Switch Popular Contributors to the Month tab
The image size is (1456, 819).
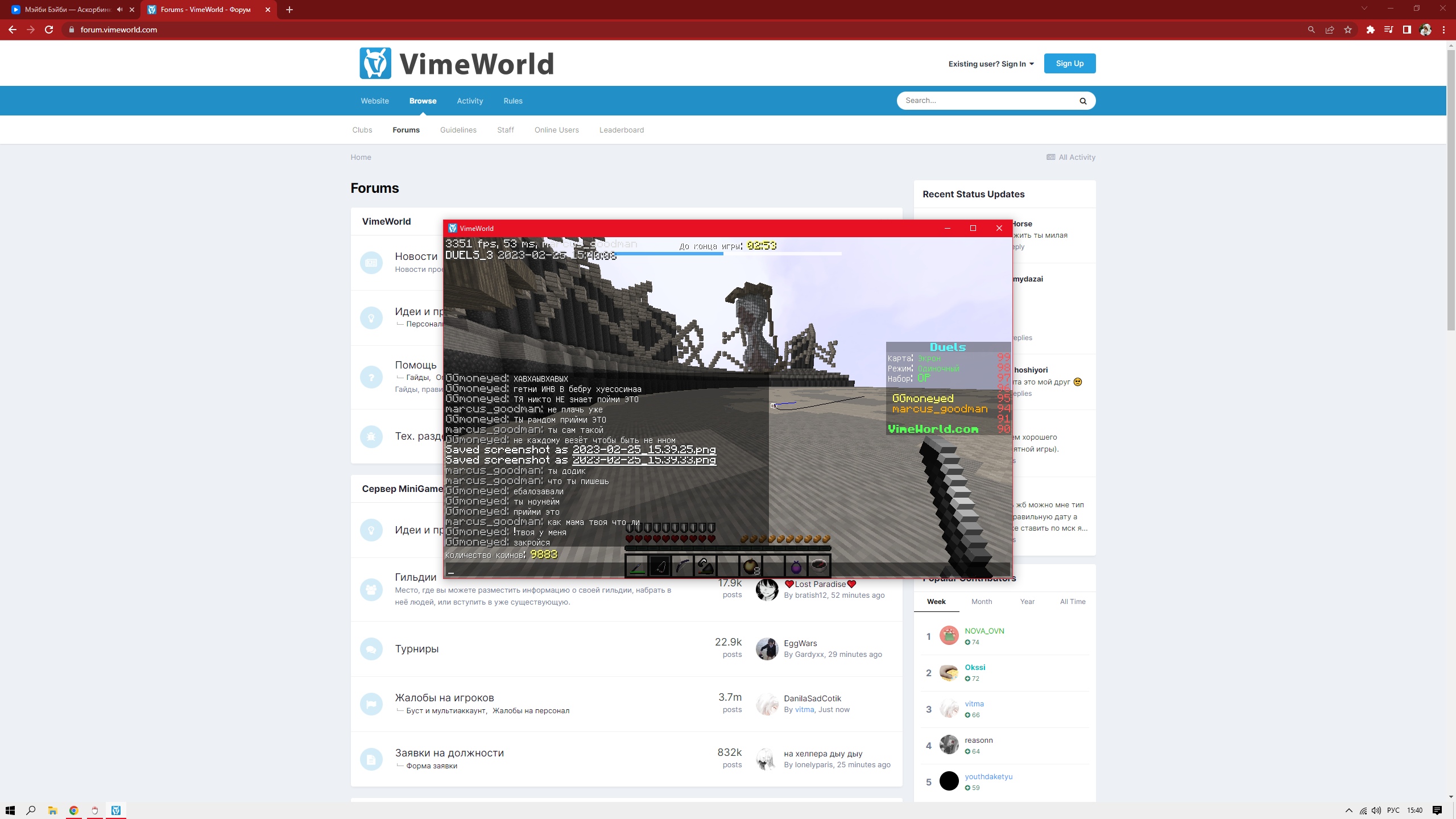click(982, 601)
